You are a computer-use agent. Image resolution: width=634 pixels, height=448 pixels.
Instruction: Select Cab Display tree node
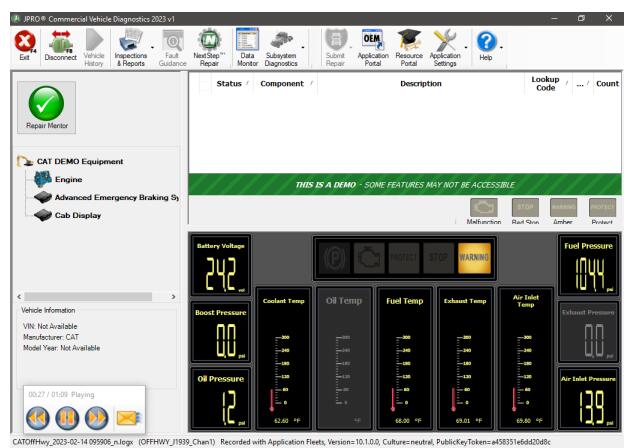pyautogui.click(x=68, y=215)
